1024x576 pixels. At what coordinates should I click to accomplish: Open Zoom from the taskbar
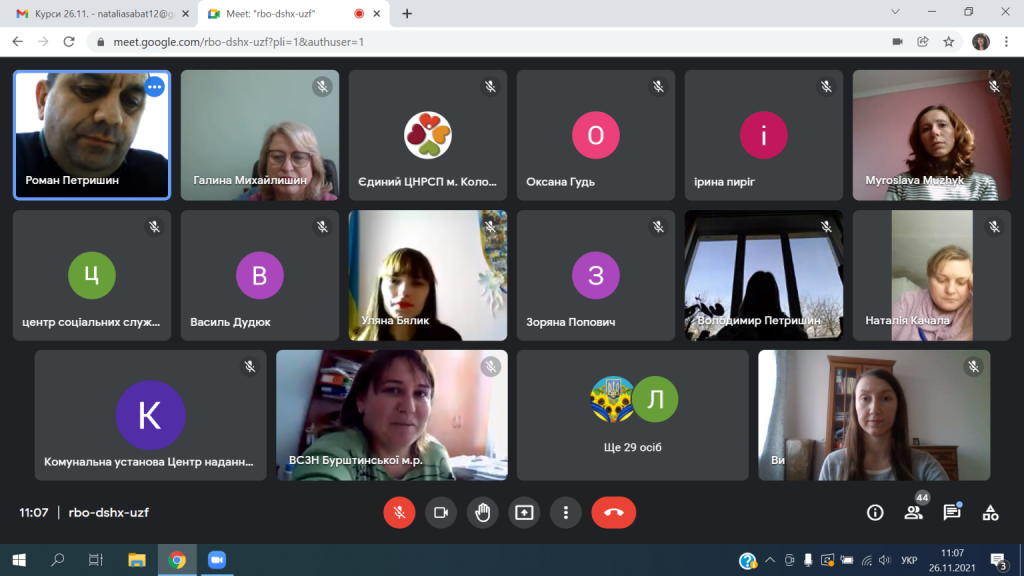coord(217,560)
